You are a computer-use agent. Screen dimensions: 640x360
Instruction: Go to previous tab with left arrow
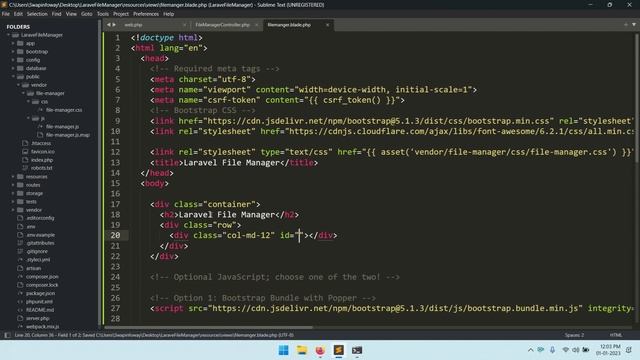coord(109,25)
